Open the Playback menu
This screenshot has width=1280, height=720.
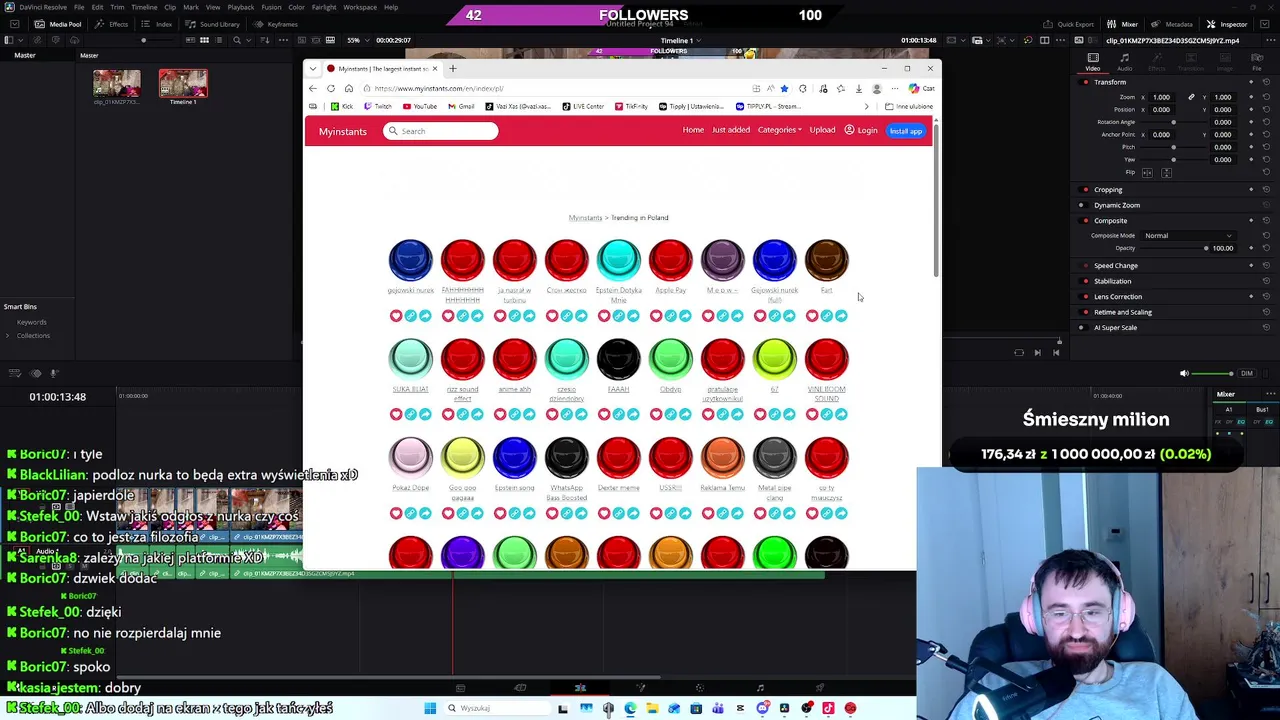pos(241,7)
